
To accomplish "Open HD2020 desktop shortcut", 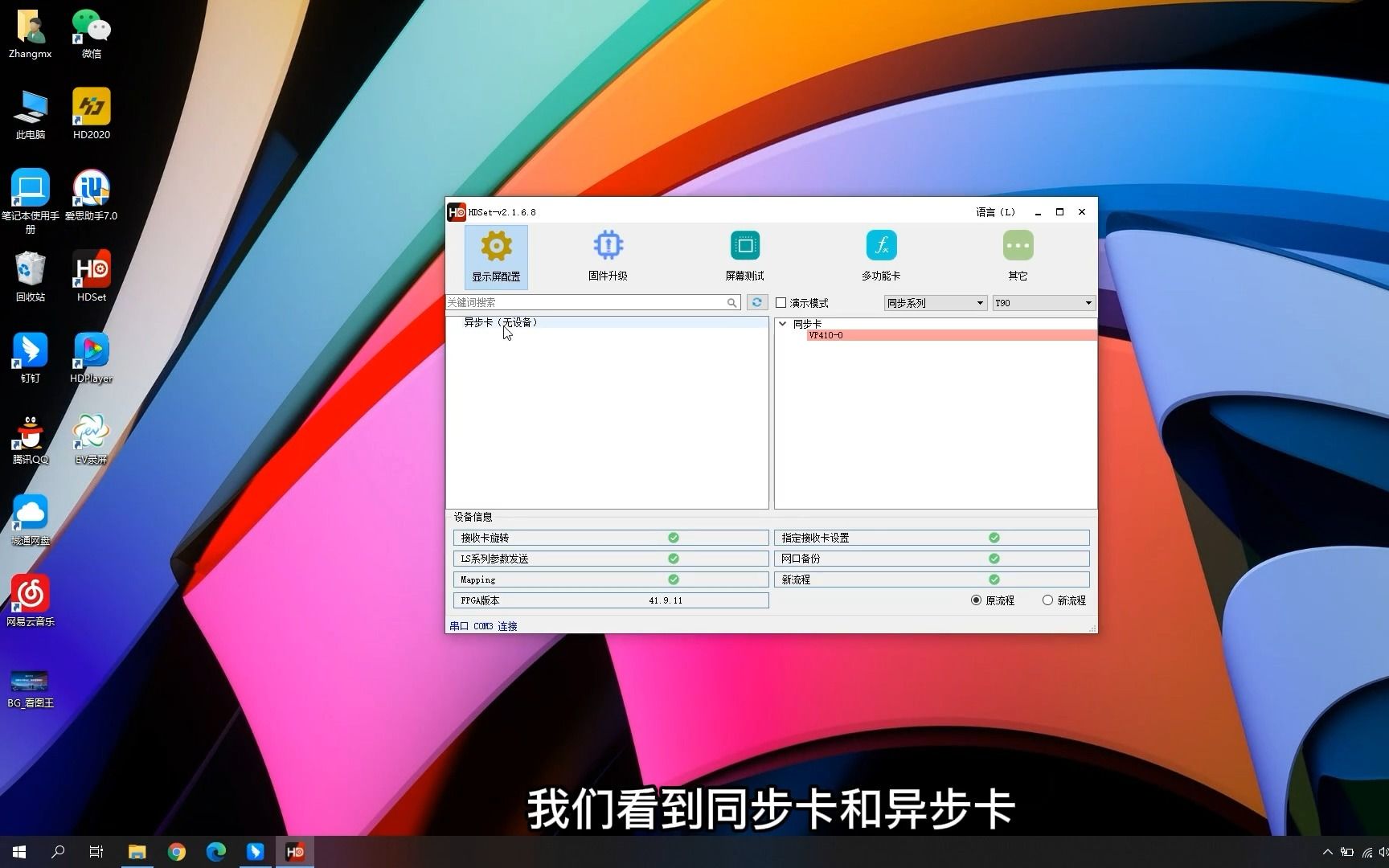I will 92,114.
